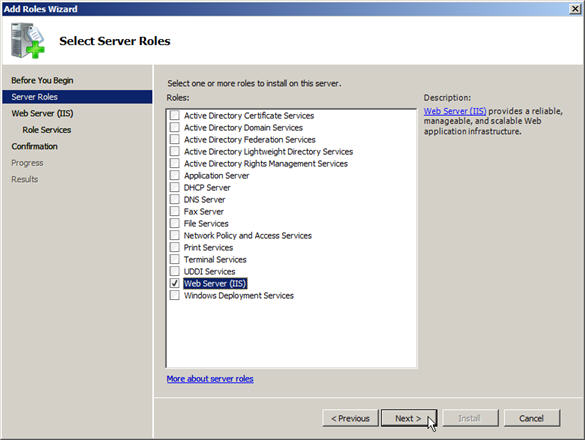
Task: Toggle the Terminal Services checkbox
Action: click(174, 259)
